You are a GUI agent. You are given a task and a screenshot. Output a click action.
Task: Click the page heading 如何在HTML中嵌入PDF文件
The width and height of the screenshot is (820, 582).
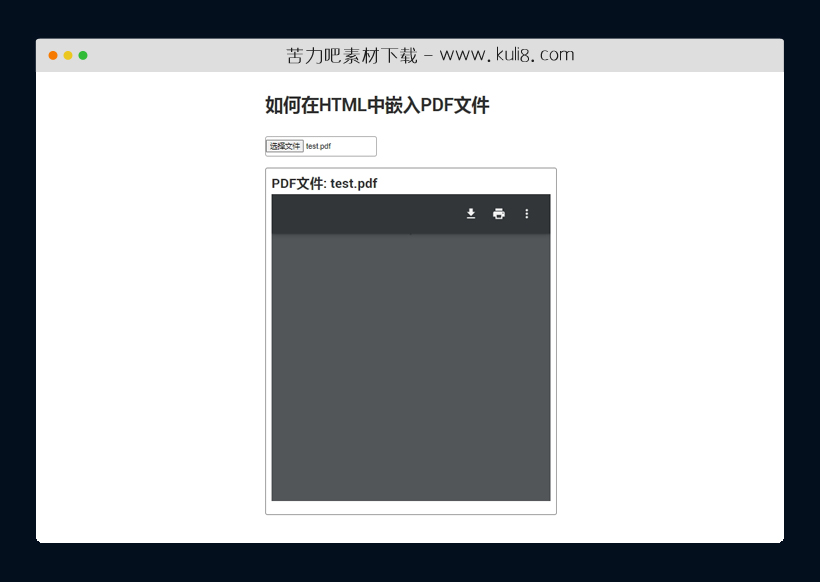[x=376, y=105]
